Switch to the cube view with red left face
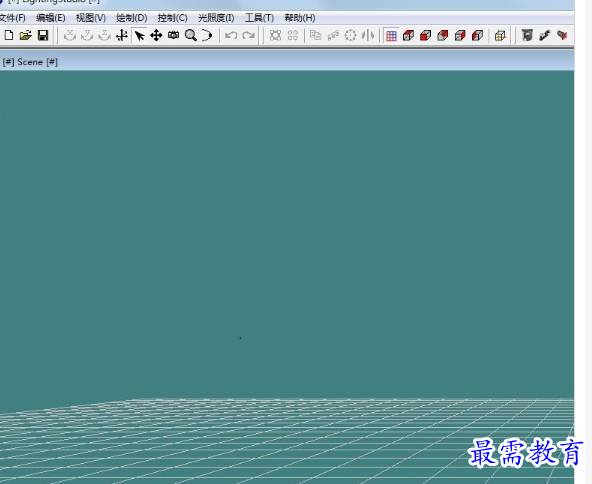592x484 pixels. click(x=478, y=35)
